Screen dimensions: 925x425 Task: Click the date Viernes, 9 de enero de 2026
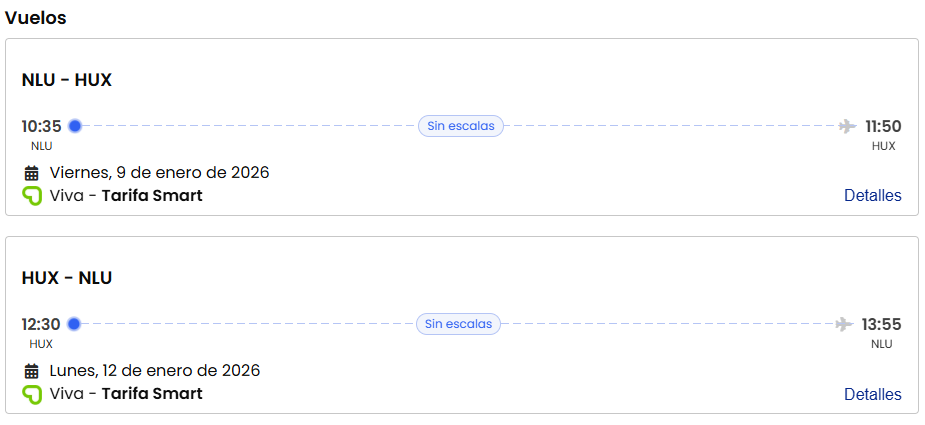pos(160,172)
